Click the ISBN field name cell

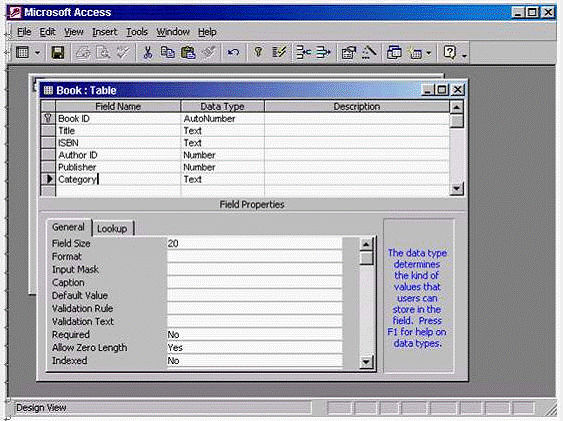pos(118,143)
